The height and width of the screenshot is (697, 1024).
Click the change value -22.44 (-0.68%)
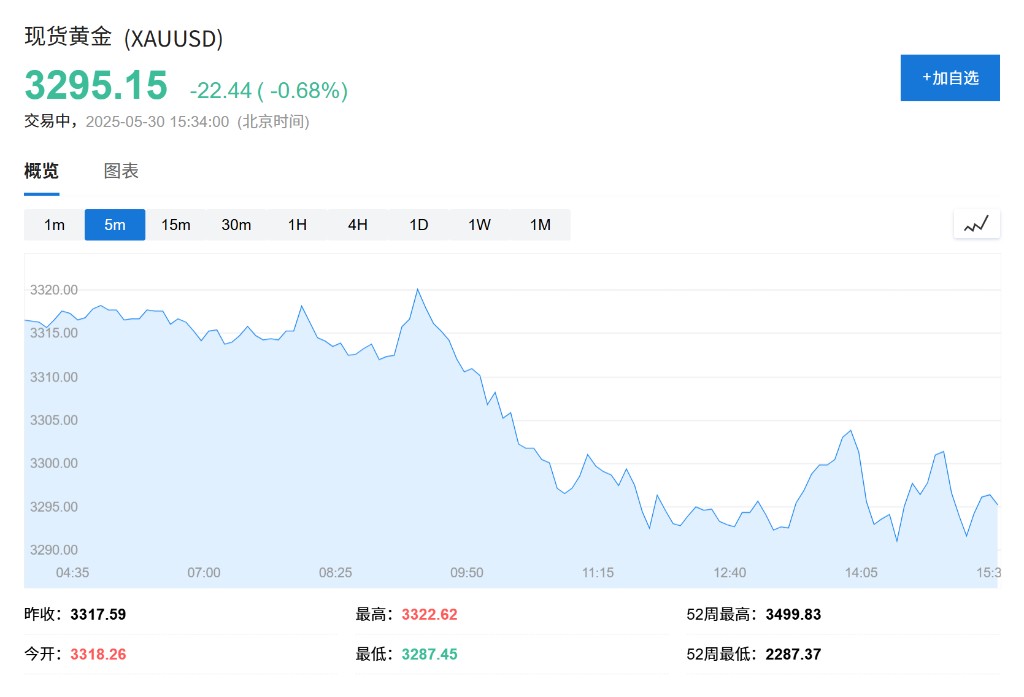[x=268, y=90]
